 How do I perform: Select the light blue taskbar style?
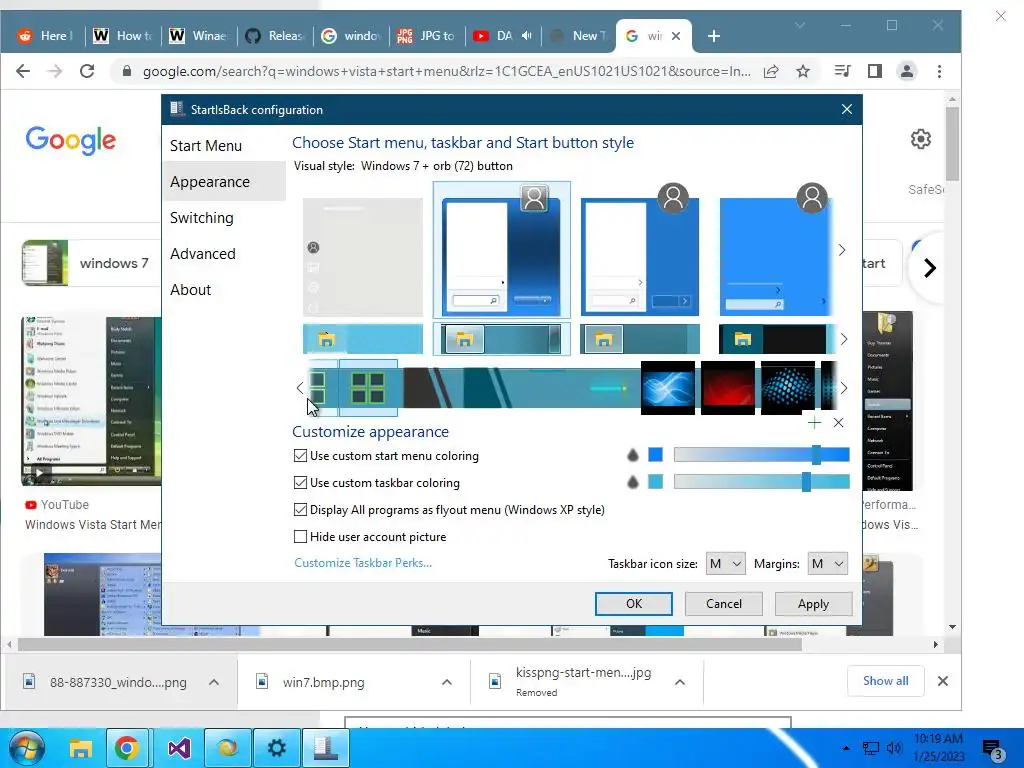click(x=362, y=339)
